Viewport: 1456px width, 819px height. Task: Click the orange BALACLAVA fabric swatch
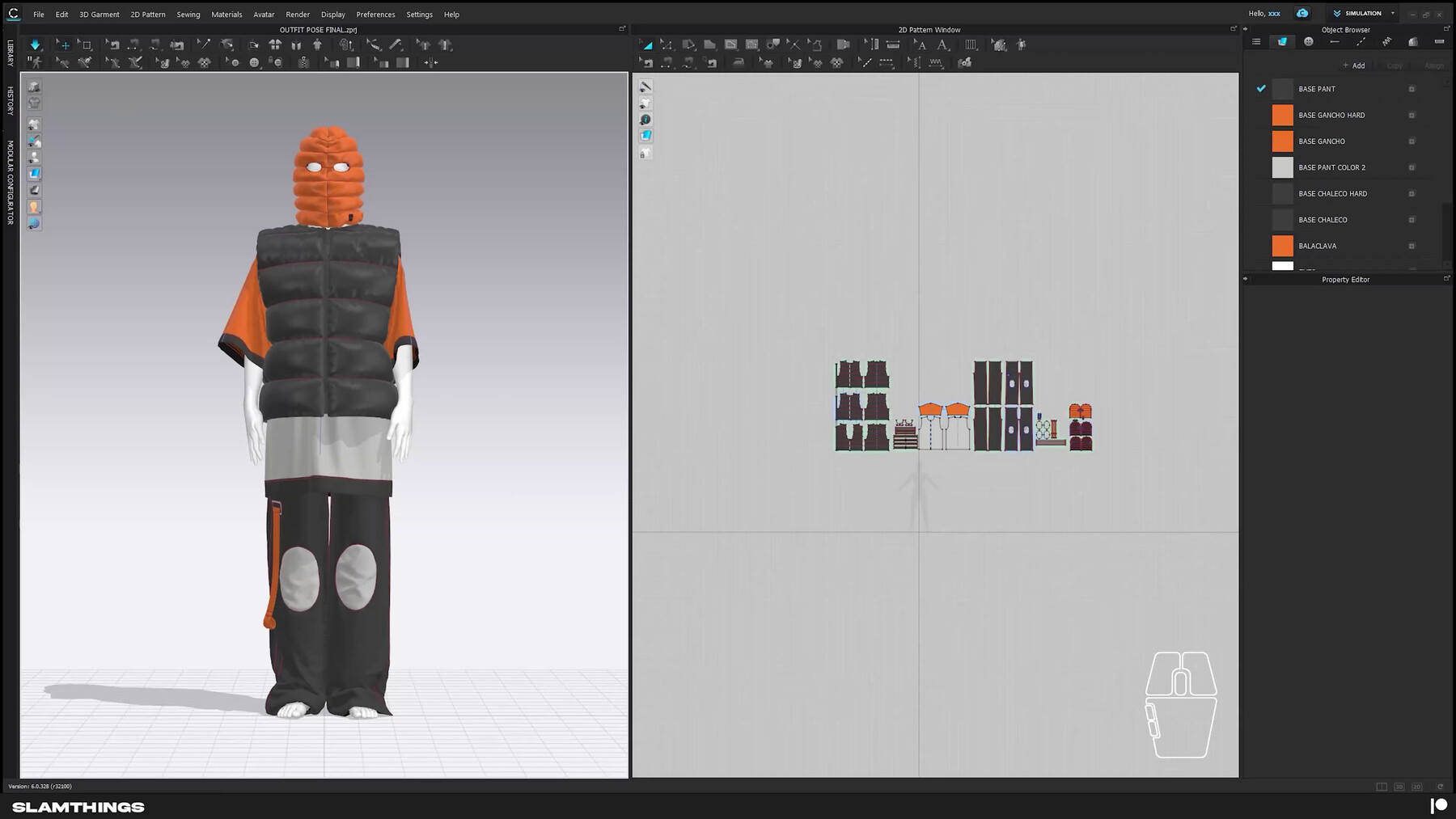pyautogui.click(x=1282, y=246)
